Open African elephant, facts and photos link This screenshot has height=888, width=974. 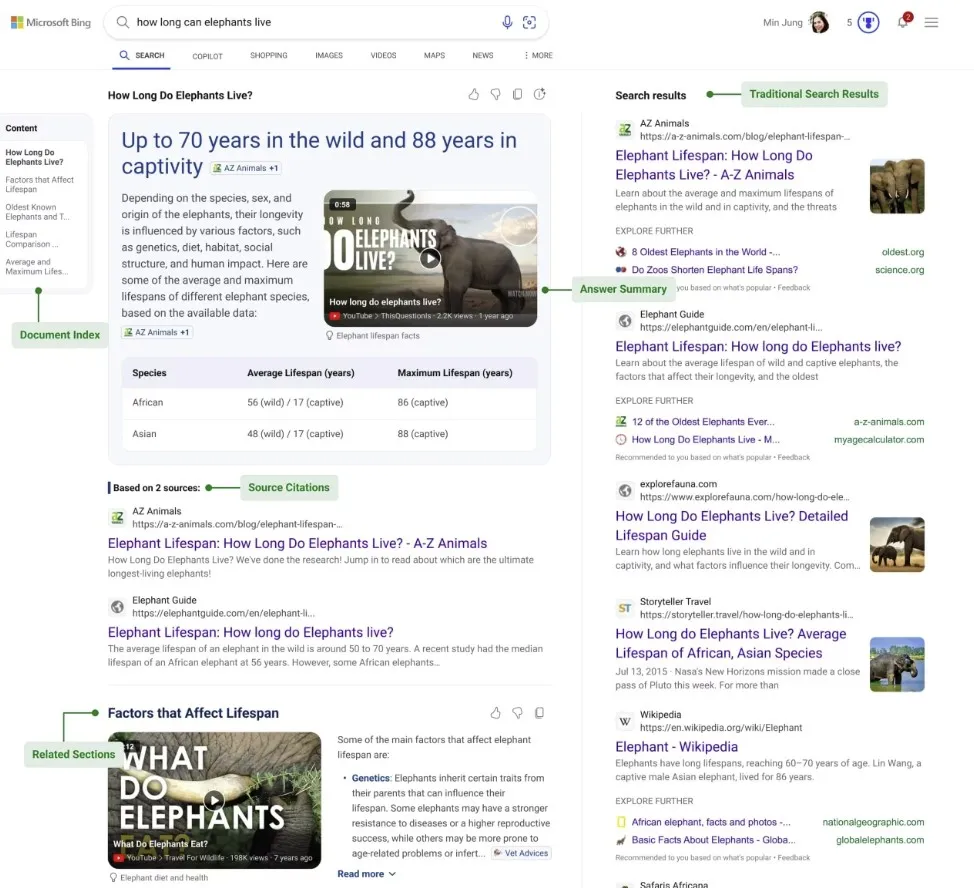(711, 822)
